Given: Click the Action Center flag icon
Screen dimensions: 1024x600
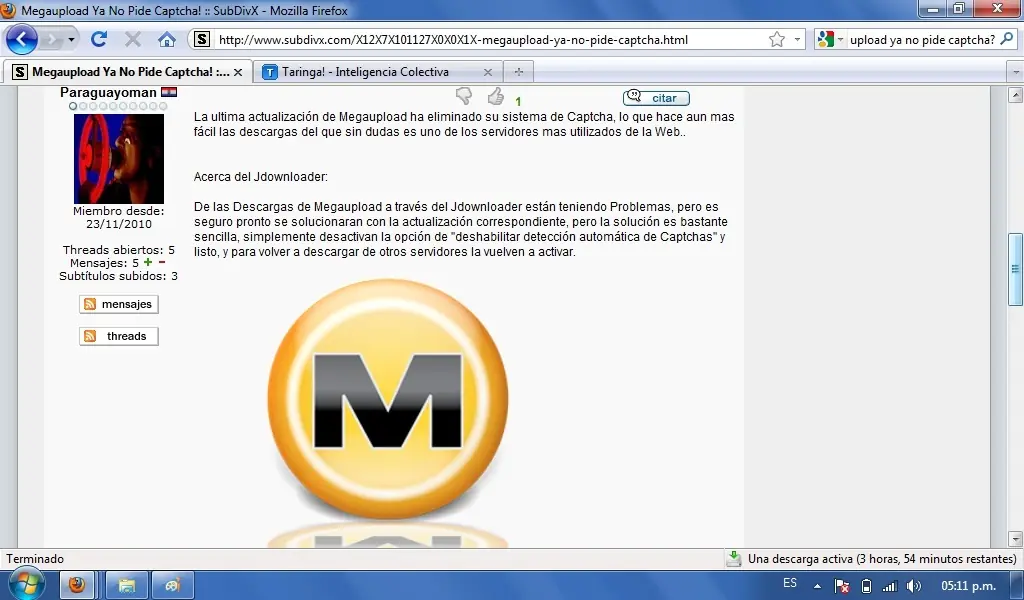Looking at the screenshot, I should coord(842,586).
